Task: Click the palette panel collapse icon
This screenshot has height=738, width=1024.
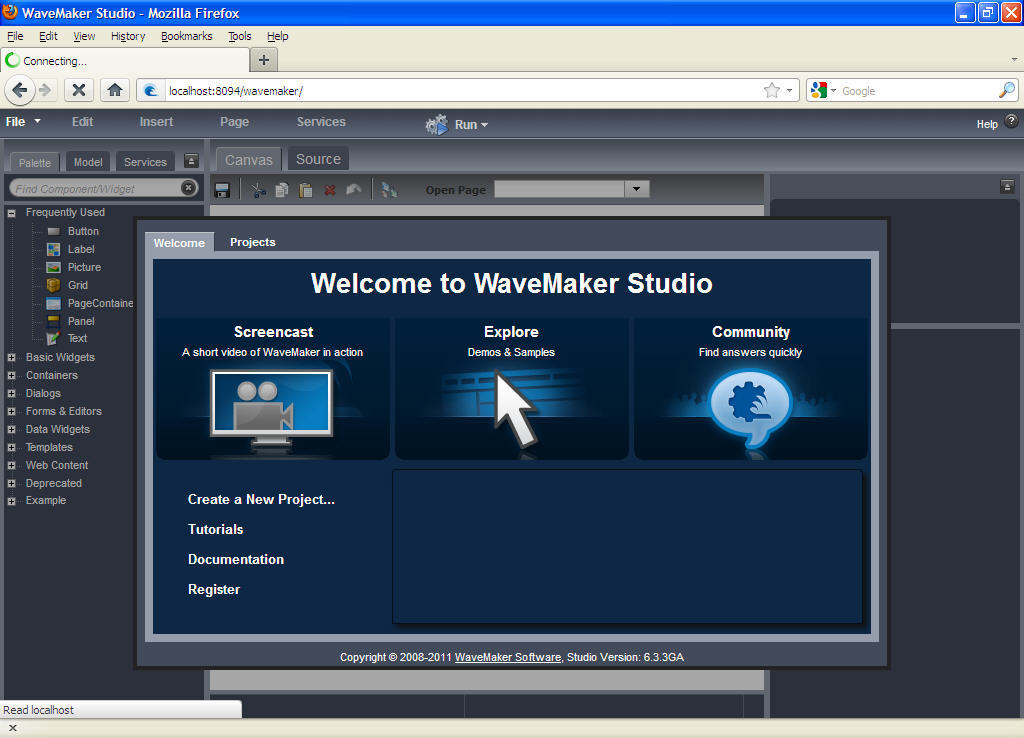Action: [x=191, y=161]
